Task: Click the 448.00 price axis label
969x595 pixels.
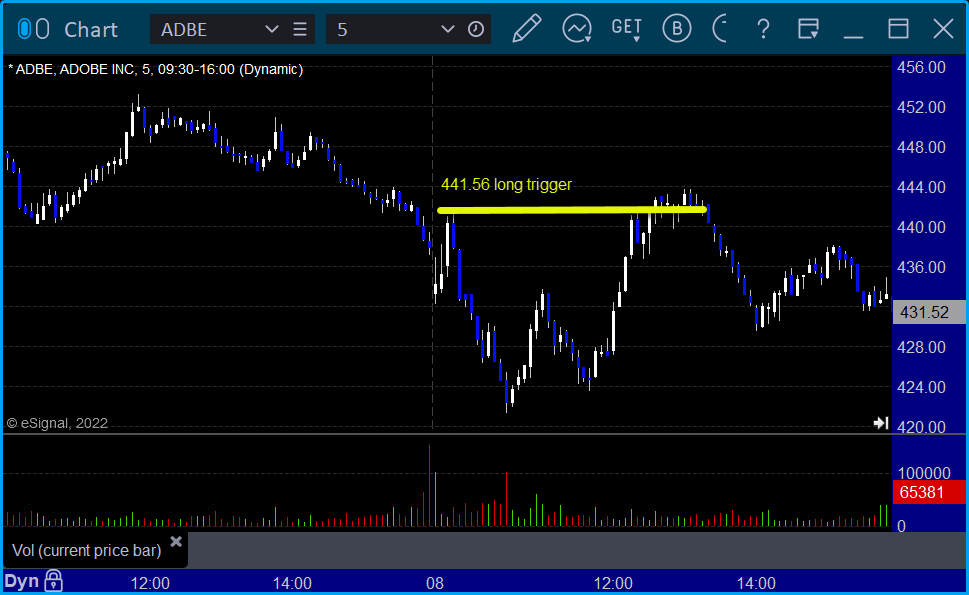Action: [x=921, y=148]
